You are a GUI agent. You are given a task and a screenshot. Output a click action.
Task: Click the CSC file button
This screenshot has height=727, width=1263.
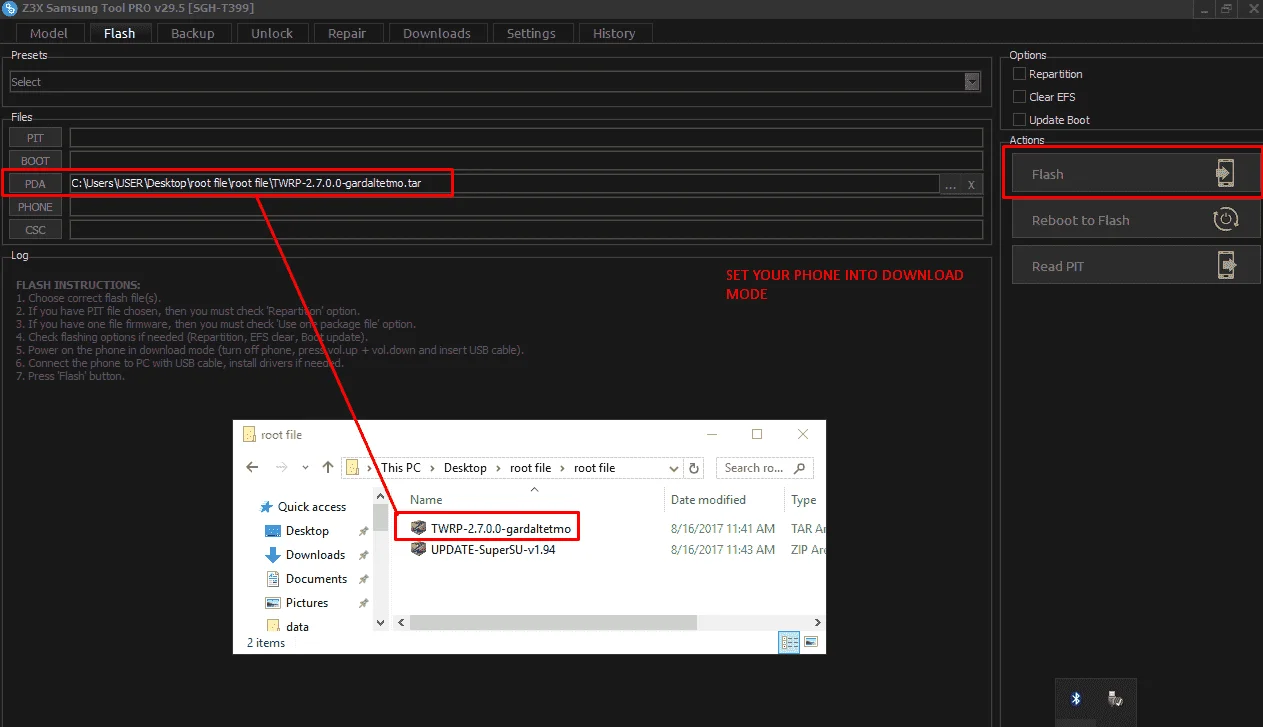click(x=35, y=230)
